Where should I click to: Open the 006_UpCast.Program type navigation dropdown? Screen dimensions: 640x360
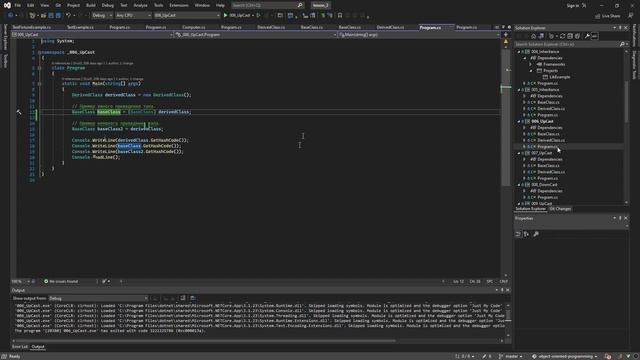pos(256,35)
